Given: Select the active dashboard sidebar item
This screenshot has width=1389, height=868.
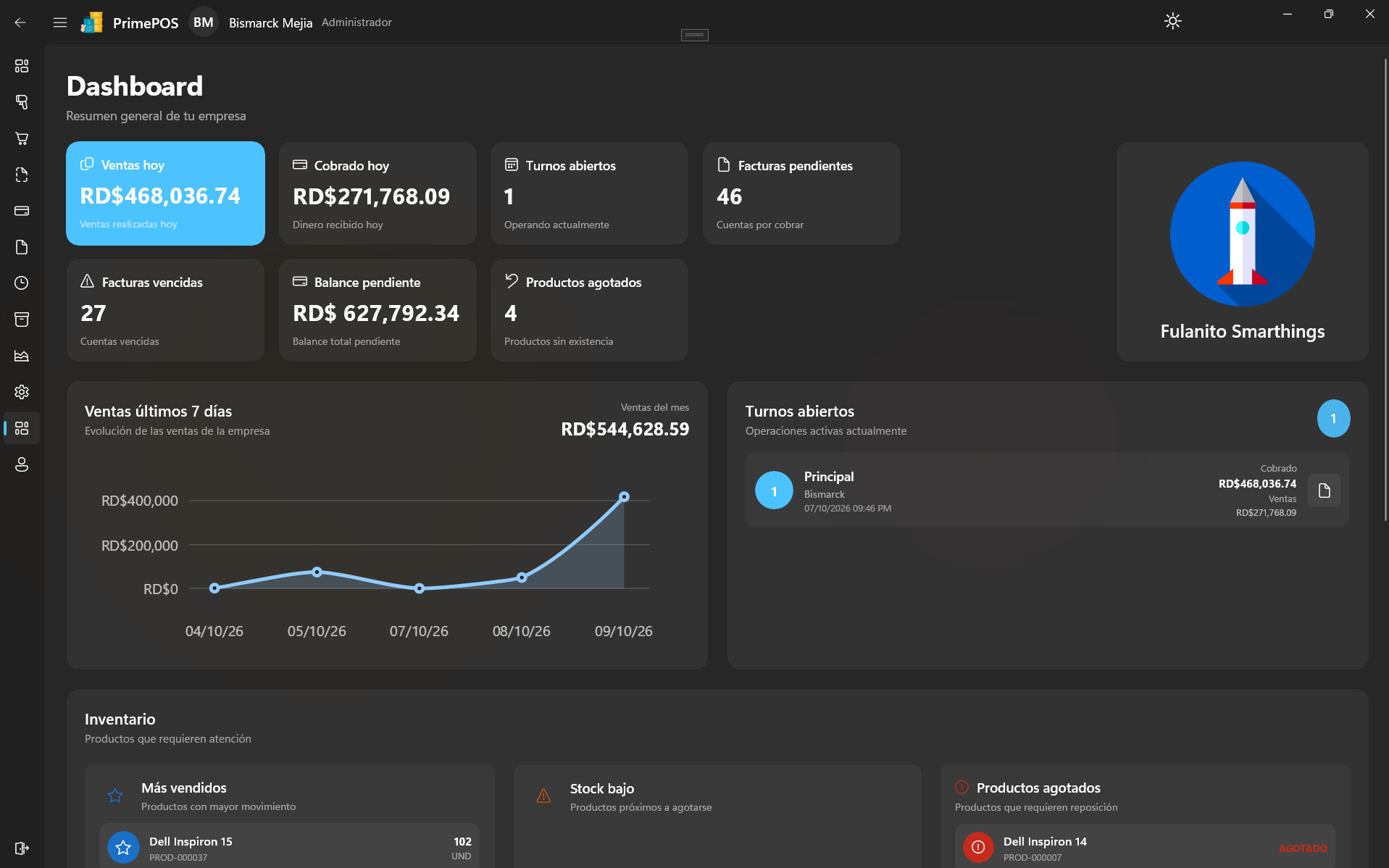Looking at the screenshot, I should tap(22, 428).
